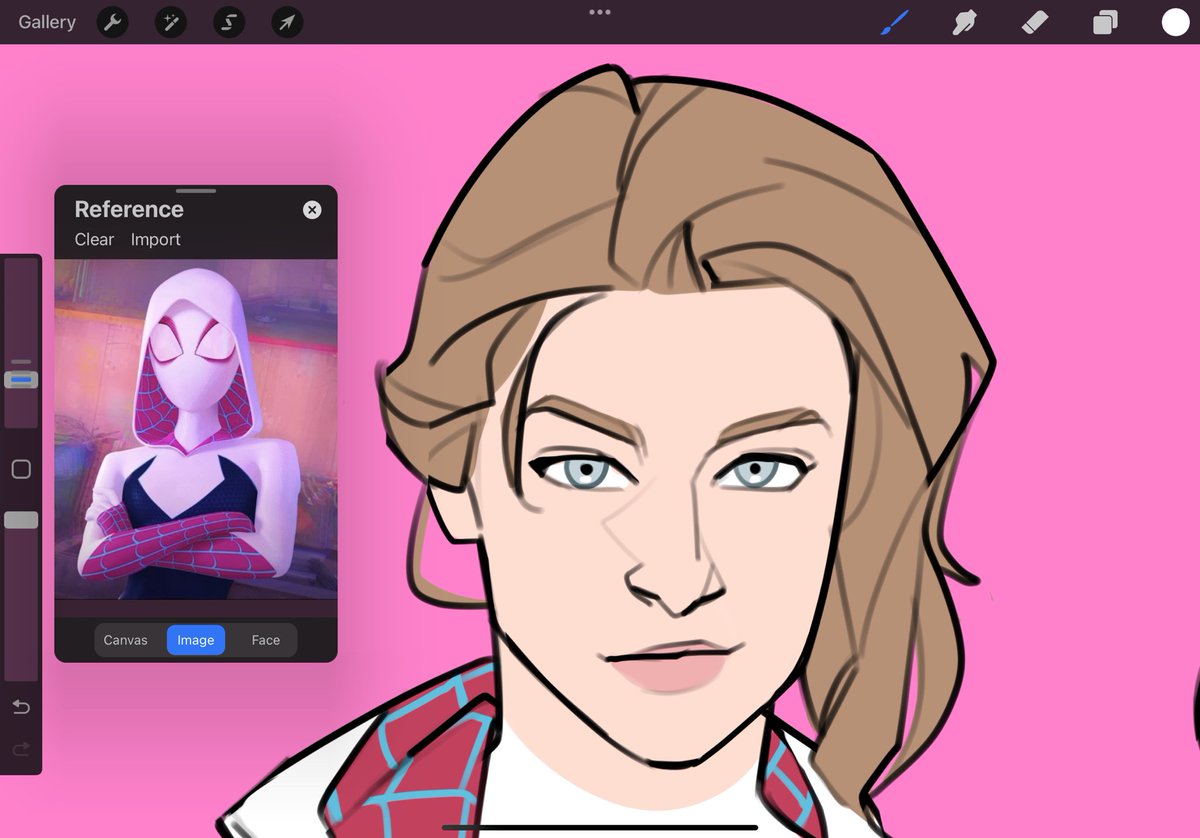Click the Reference panel title text

(129, 209)
